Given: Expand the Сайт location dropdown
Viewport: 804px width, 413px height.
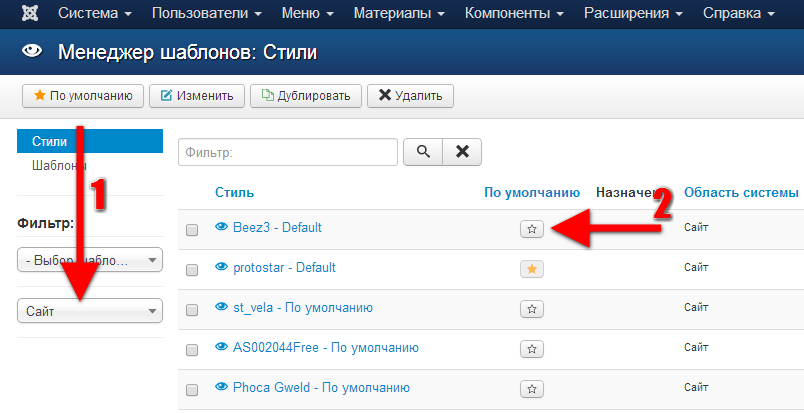Looking at the screenshot, I should click(90, 312).
